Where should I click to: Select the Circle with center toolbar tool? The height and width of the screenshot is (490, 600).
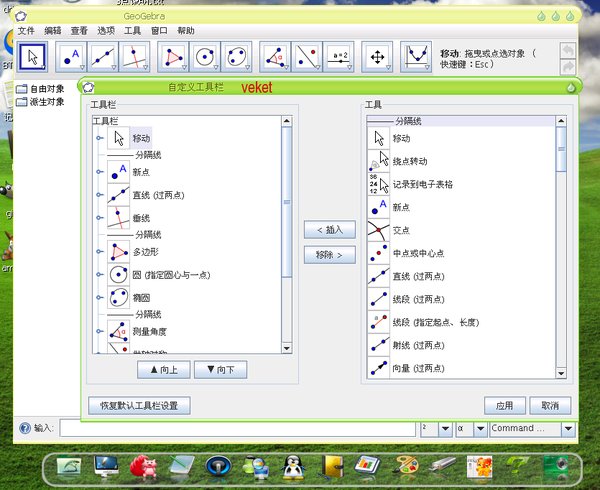[x=205, y=57]
